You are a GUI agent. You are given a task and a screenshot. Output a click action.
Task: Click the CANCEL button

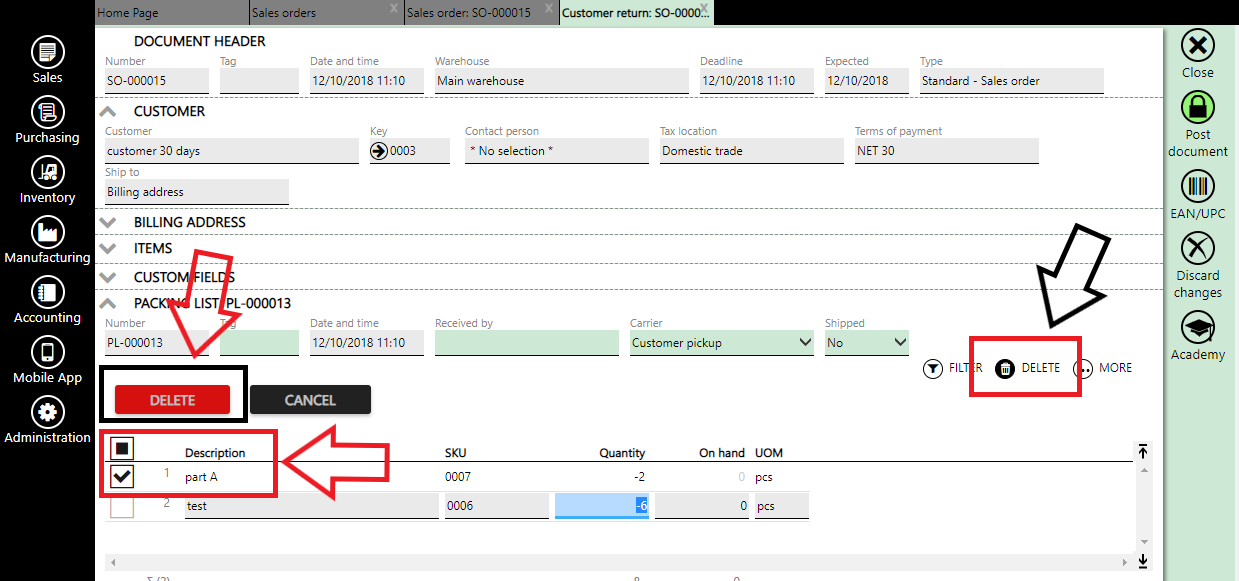click(x=310, y=400)
